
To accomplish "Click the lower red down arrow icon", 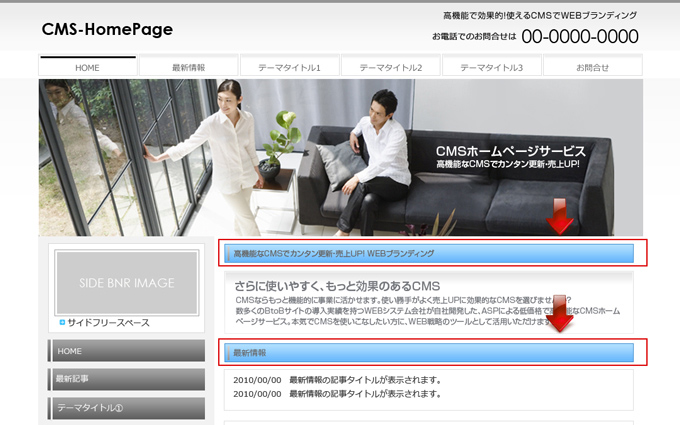I will [x=561, y=314].
